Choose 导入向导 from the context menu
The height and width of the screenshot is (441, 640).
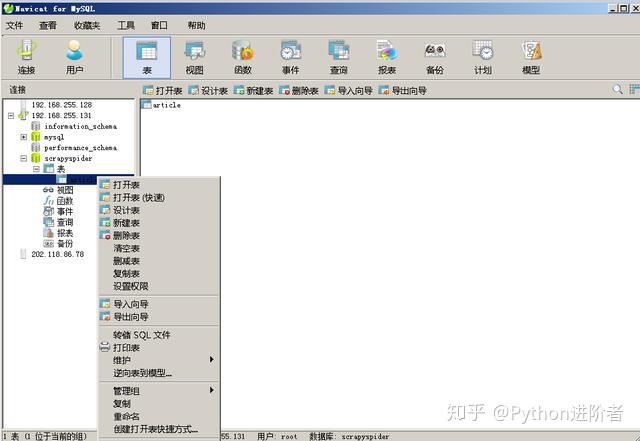point(159,304)
